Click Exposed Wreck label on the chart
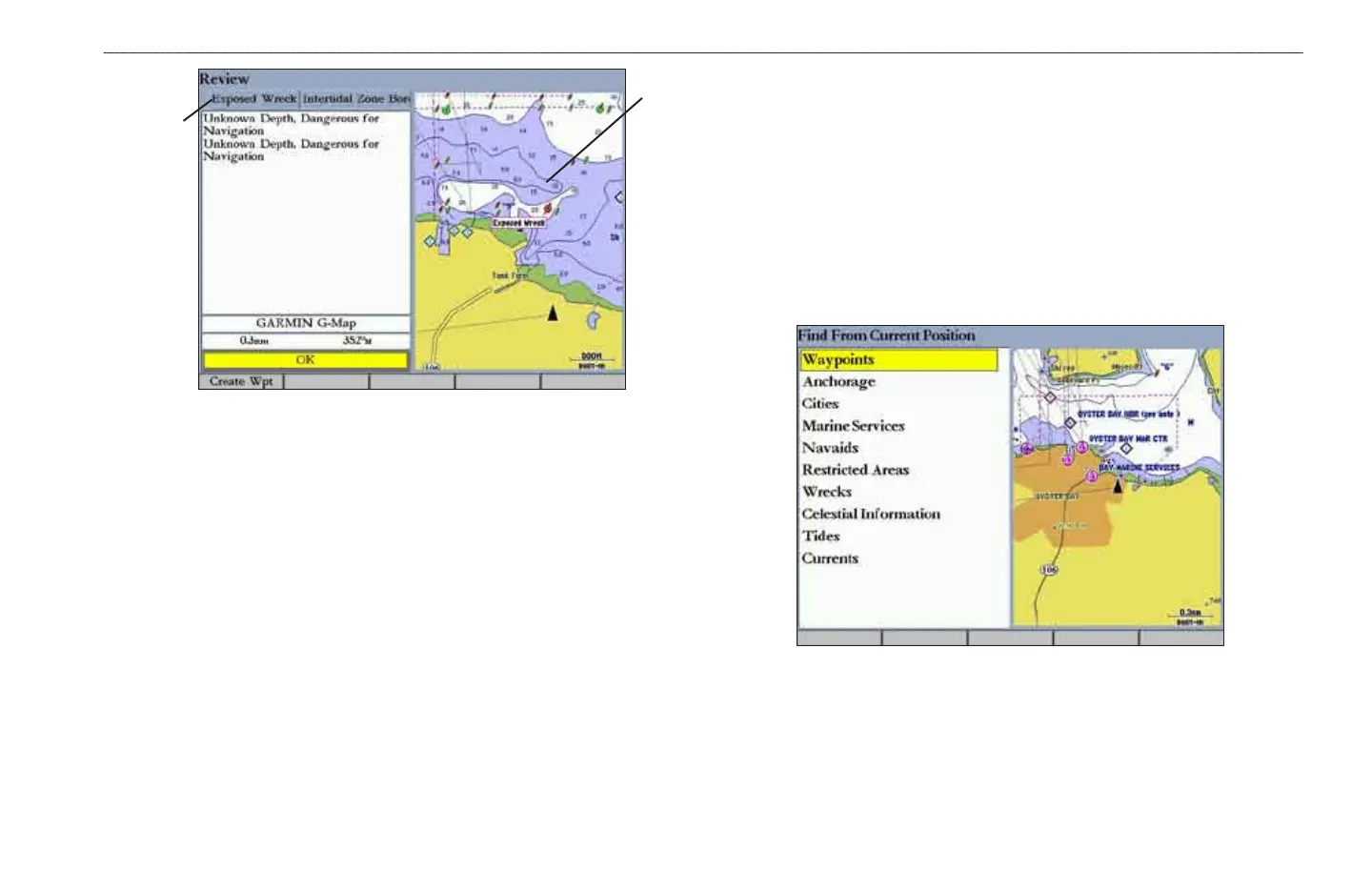The height and width of the screenshot is (892, 1372). click(x=519, y=223)
